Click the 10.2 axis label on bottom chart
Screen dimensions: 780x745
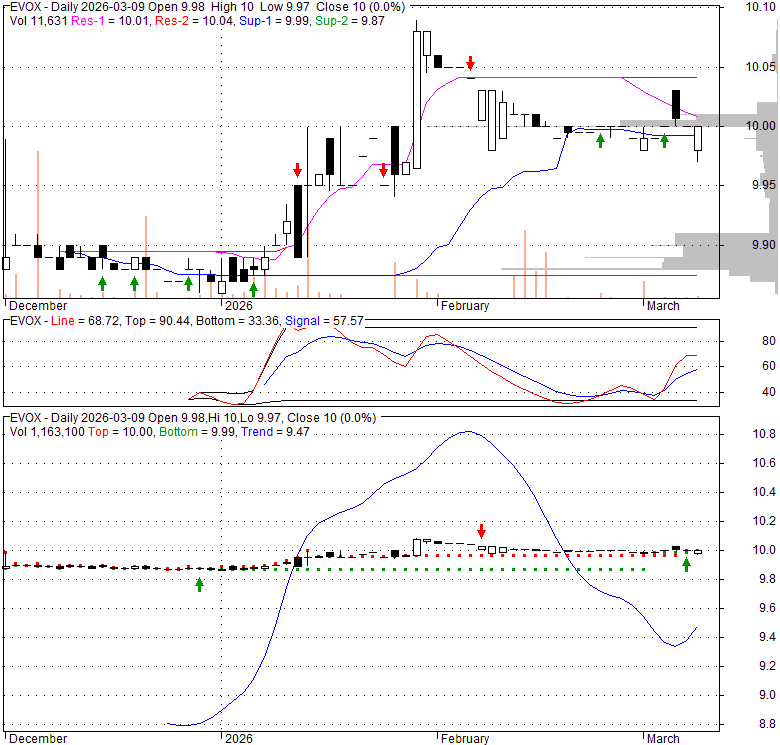tap(764, 521)
